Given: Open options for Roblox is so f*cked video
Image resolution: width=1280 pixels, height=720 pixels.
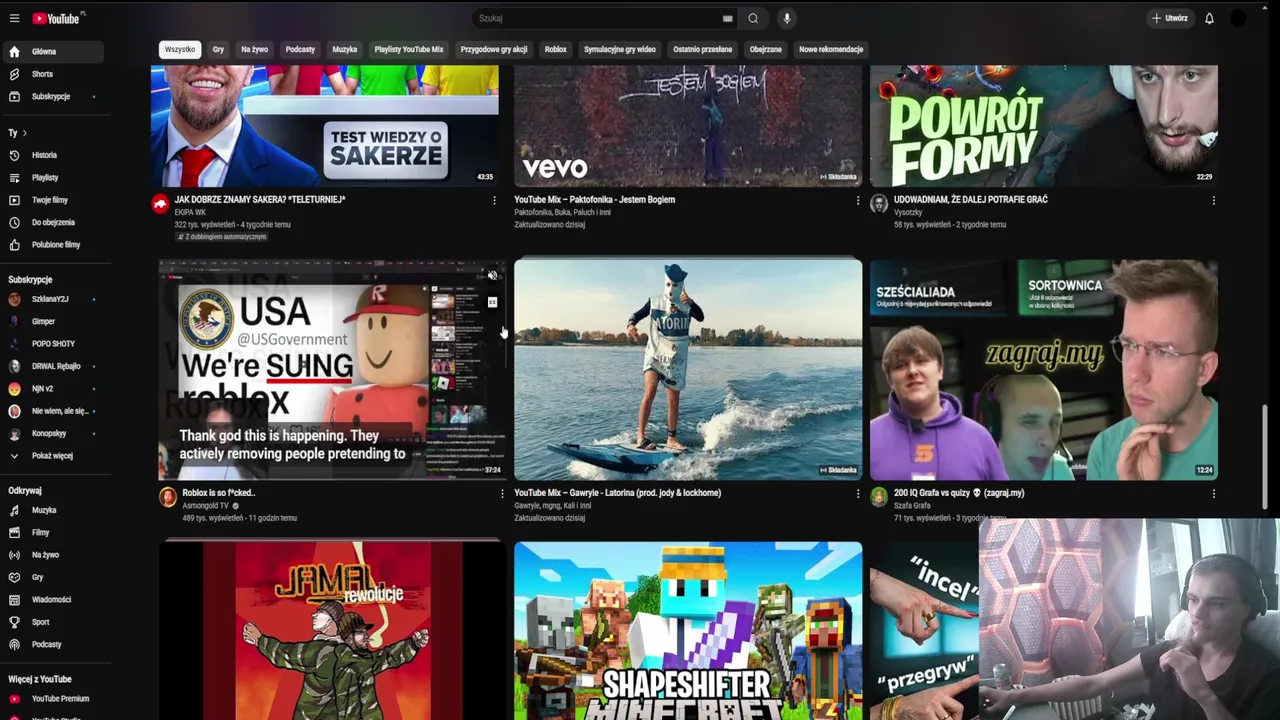Looking at the screenshot, I should click(502, 493).
